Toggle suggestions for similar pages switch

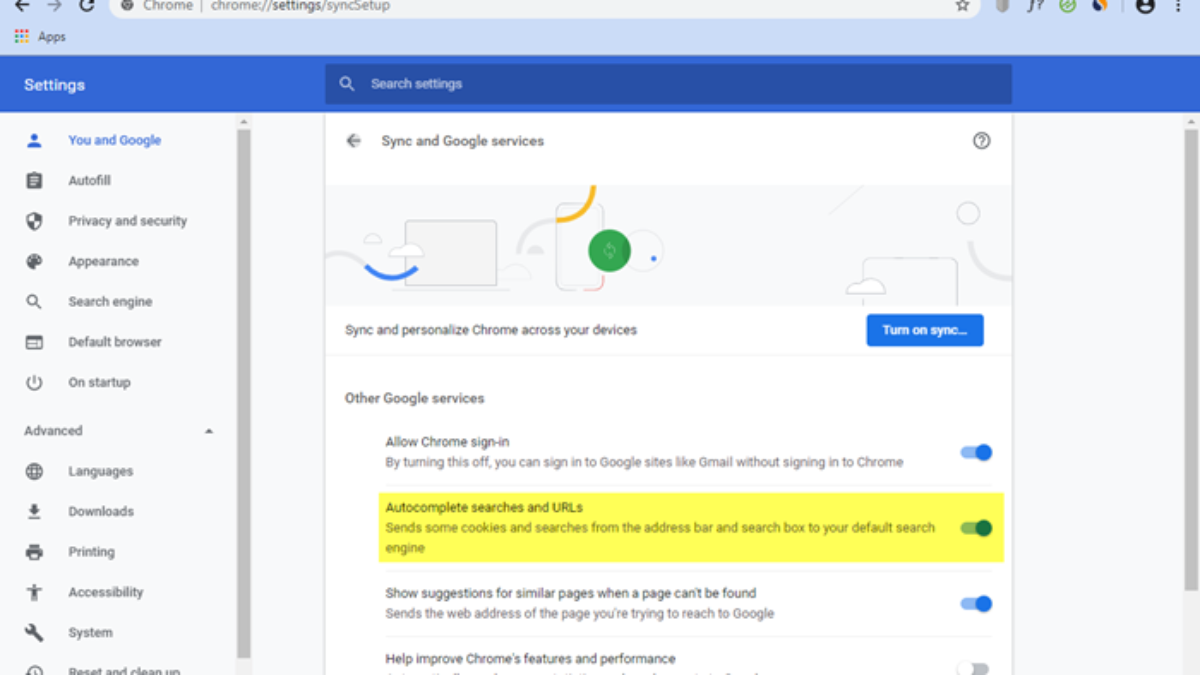(976, 603)
